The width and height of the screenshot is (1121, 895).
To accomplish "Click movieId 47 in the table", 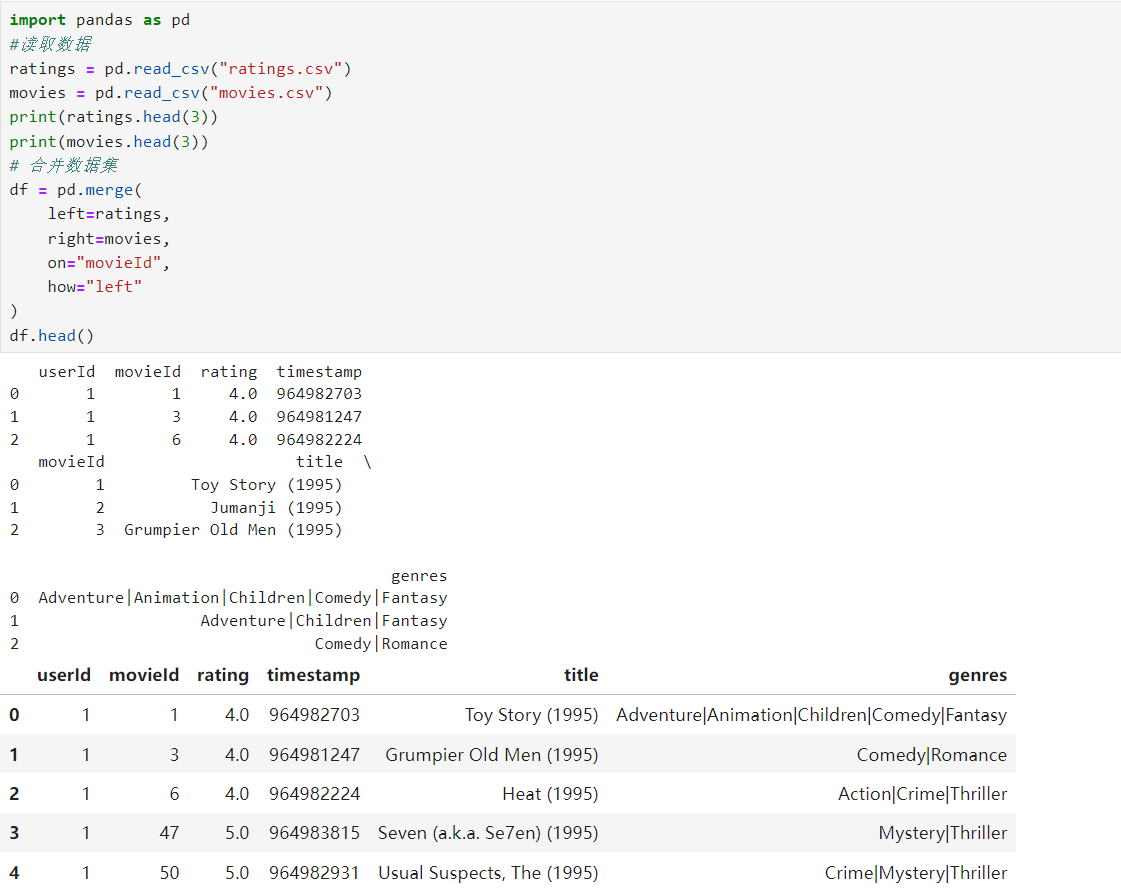I will point(169,834).
